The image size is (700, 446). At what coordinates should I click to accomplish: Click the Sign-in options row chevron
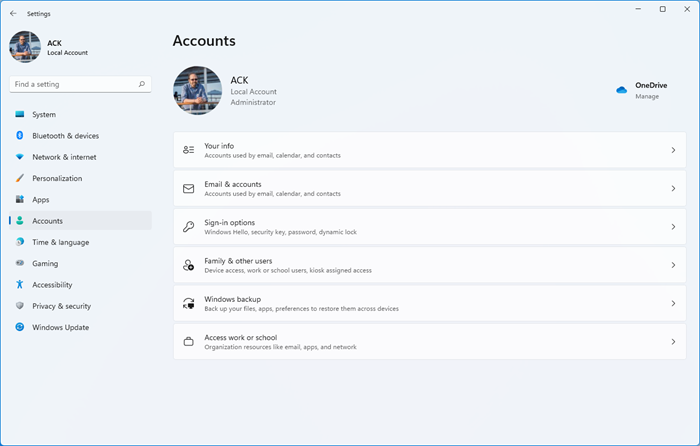click(x=673, y=227)
